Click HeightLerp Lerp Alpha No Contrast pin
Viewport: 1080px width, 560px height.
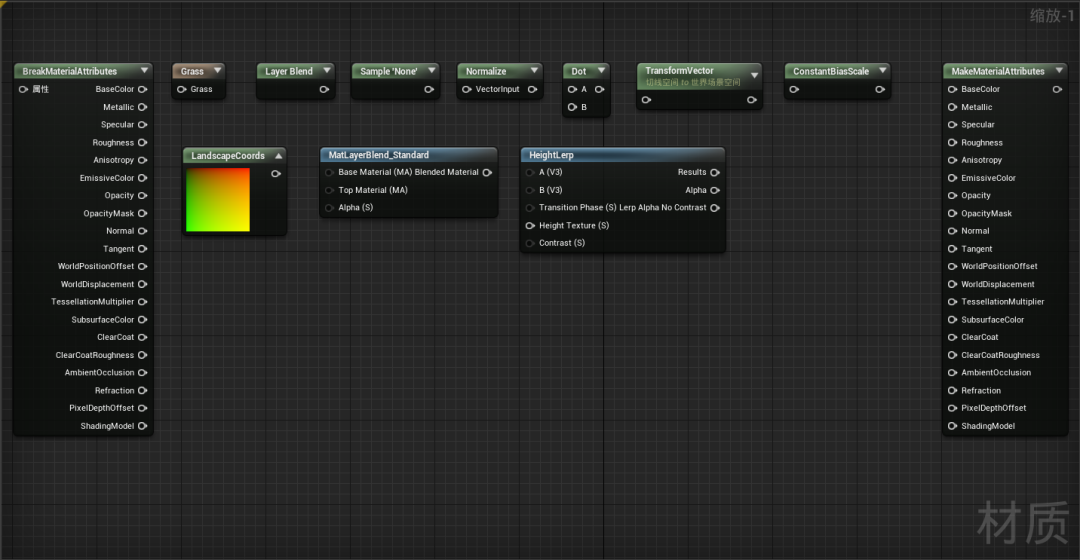(x=715, y=207)
